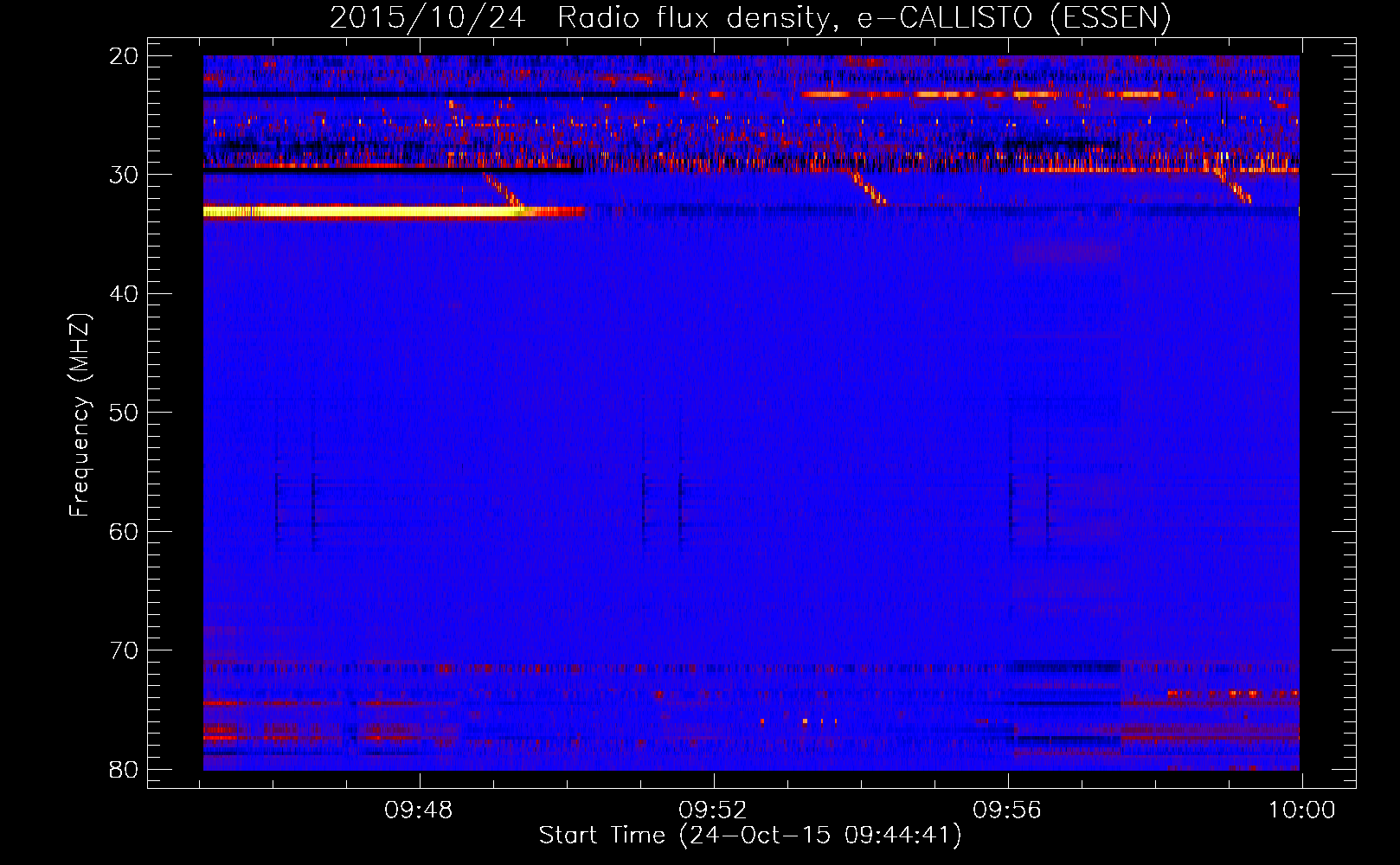This screenshot has height=865, width=1400.
Task: Click the "30" frequency tick label
Action: point(124,175)
